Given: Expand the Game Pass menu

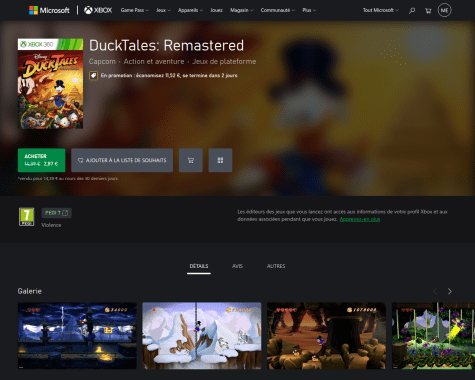Looking at the screenshot, I should click(135, 10).
